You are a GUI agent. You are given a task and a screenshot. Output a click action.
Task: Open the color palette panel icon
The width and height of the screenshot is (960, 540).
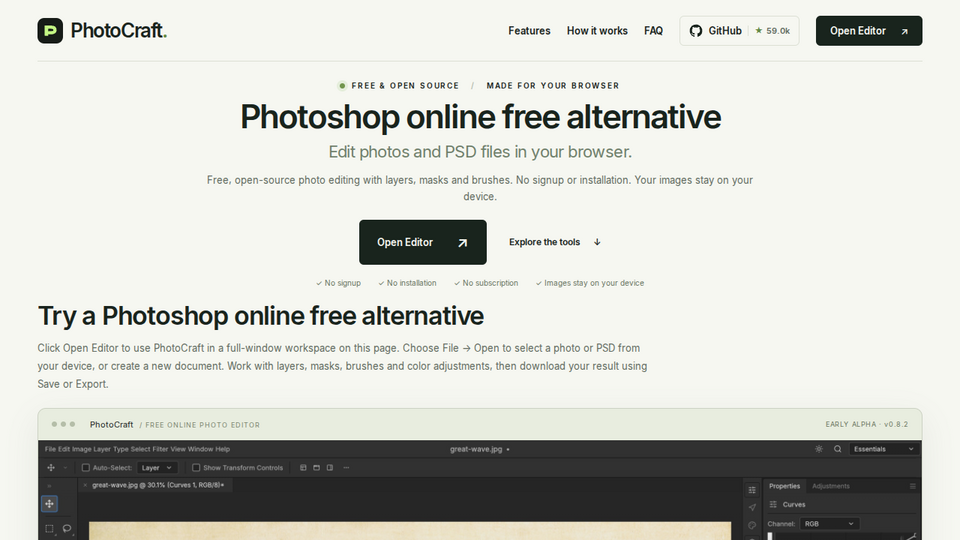click(x=752, y=525)
